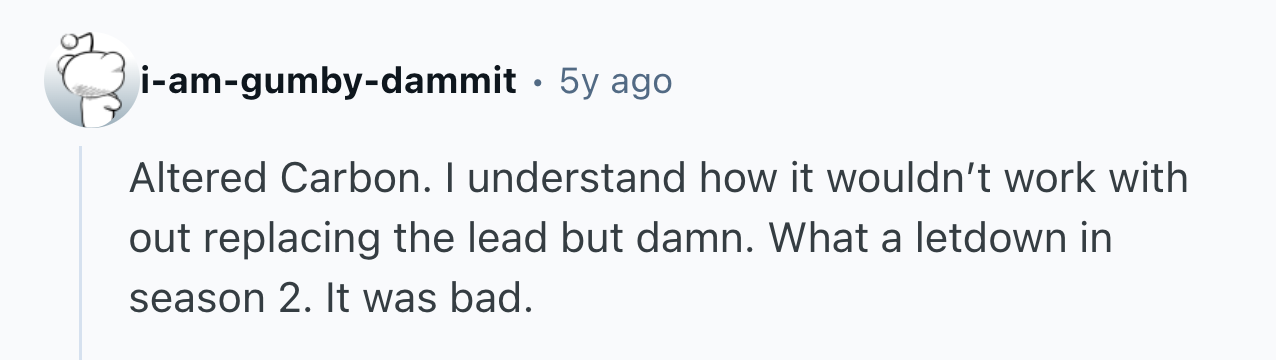The width and height of the screenshot is (1276, 360).
Task: Click the words 'Altered Carbon' in the comment
Action: tap(261, 180)
